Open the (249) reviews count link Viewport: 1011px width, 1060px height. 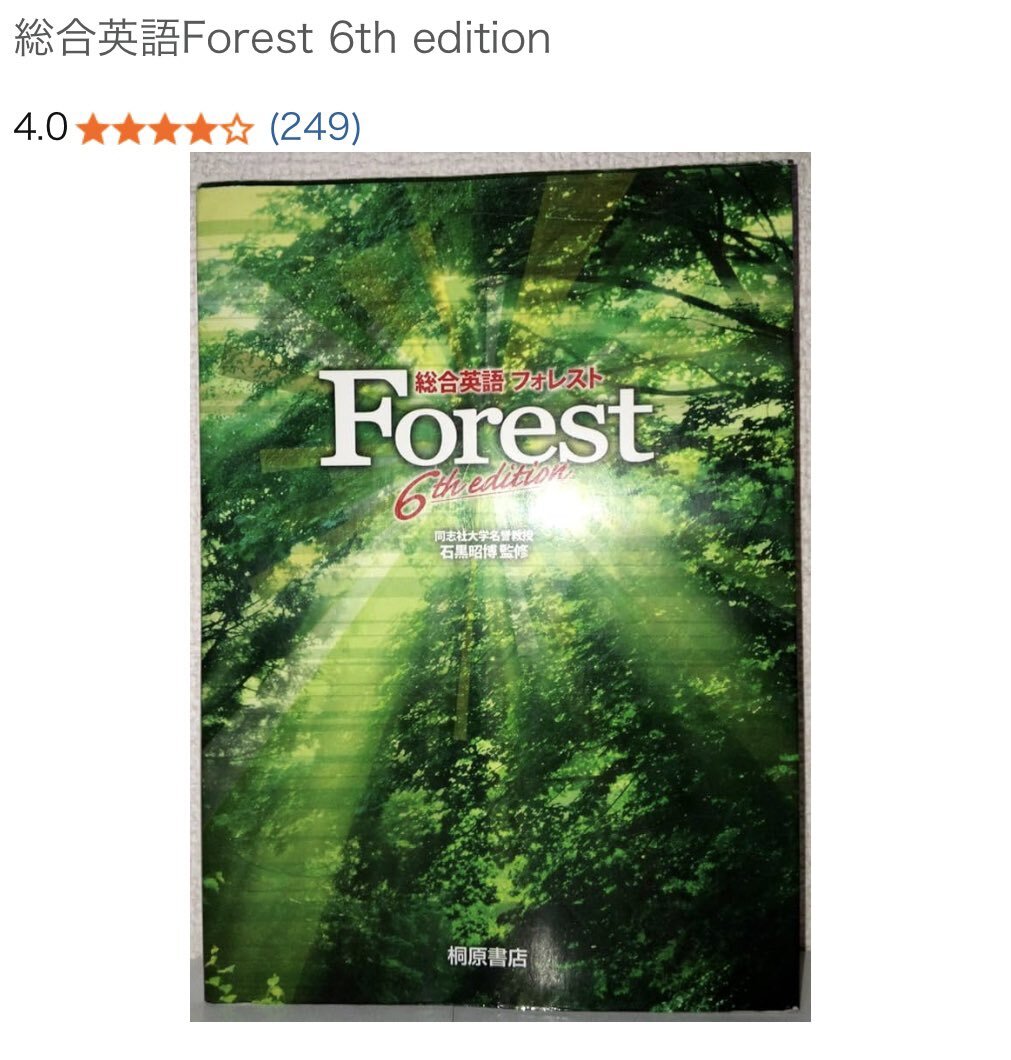[315, 128]
